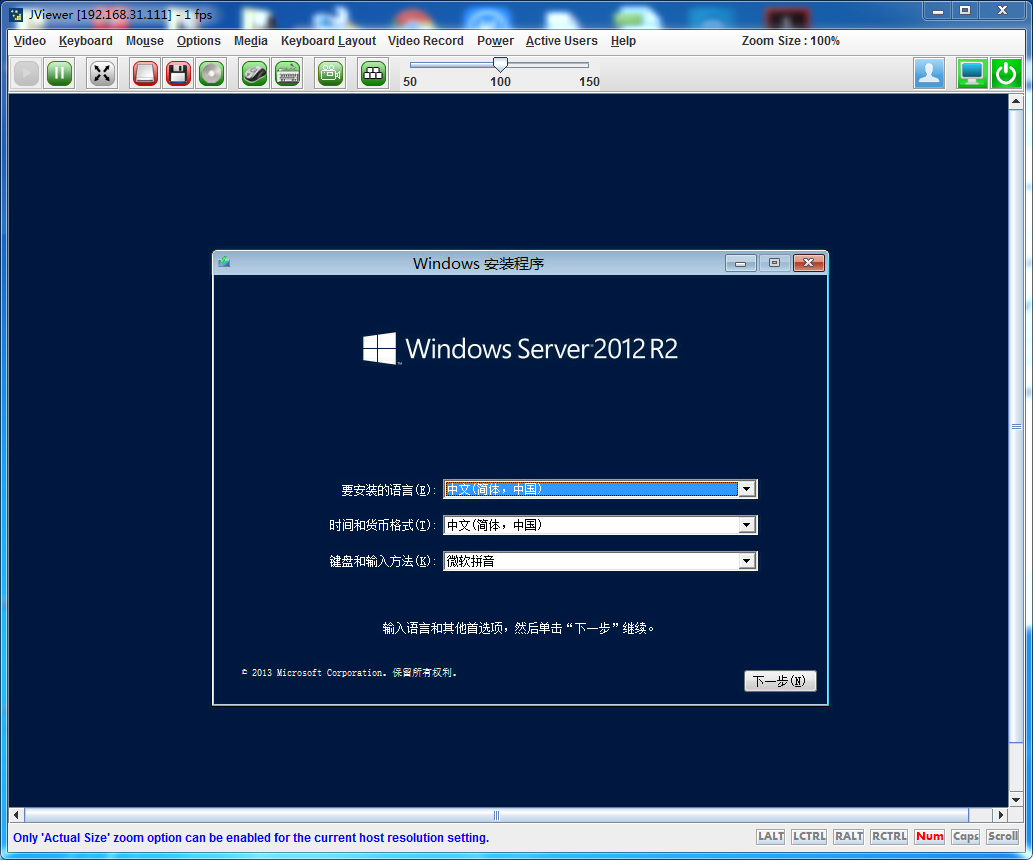The width and height of the screenshot is (1033, 860).
Task: Open the soft keyboard icon
Action: click(x=288, y=74)
